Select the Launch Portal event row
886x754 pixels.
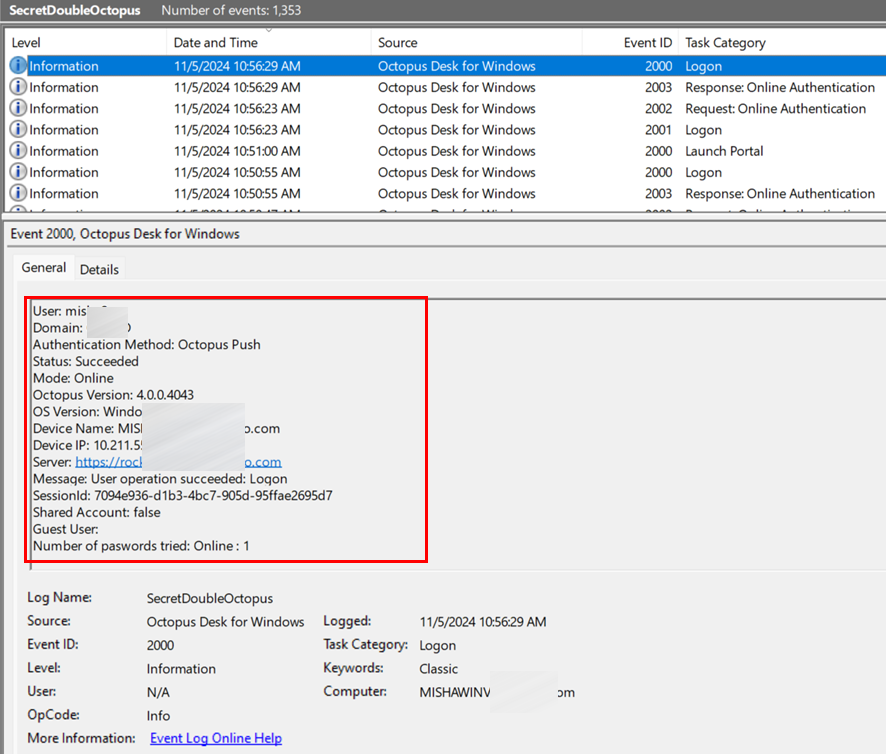click(445, 151)
